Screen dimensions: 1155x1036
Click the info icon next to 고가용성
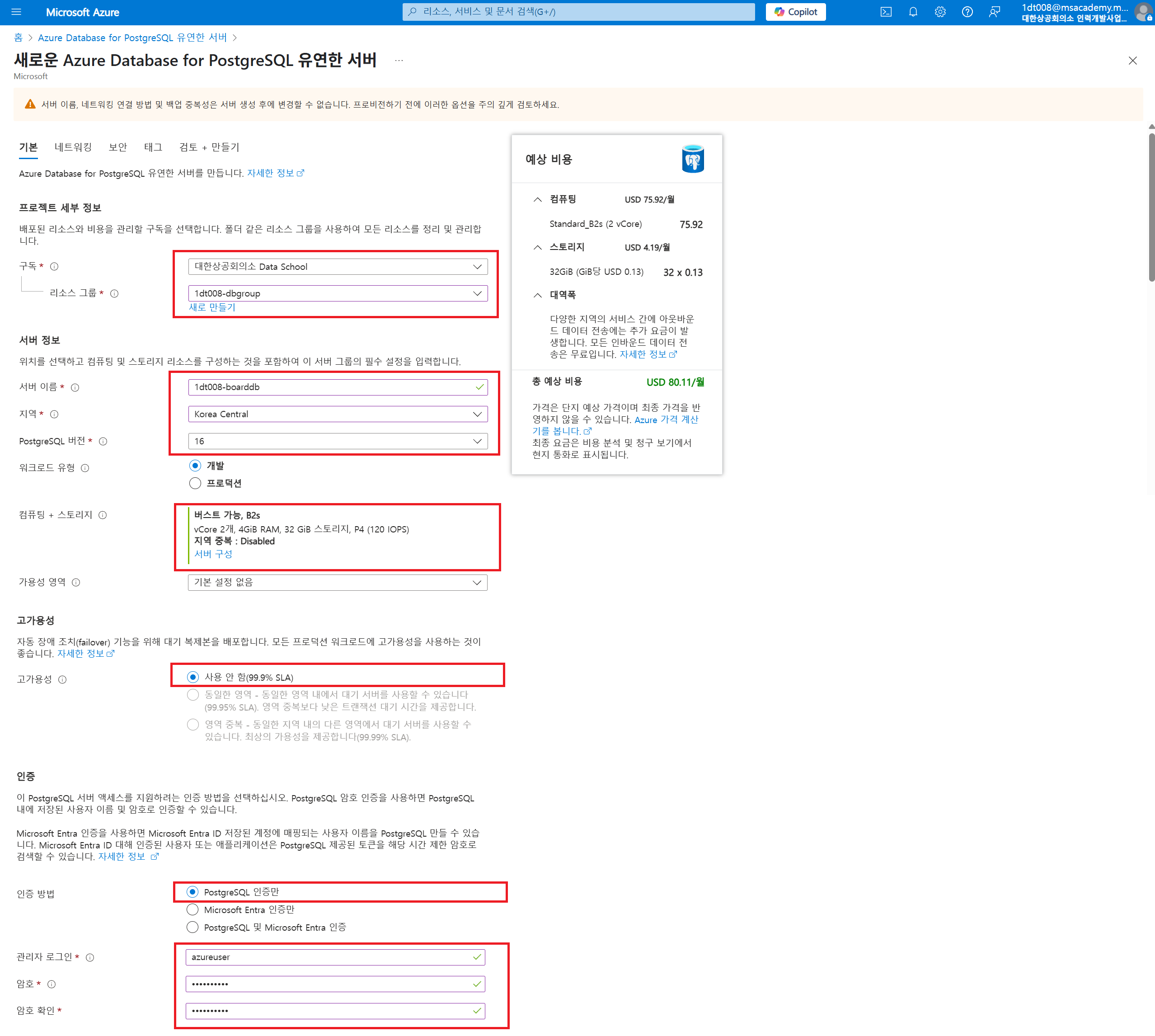click(63, 680)
